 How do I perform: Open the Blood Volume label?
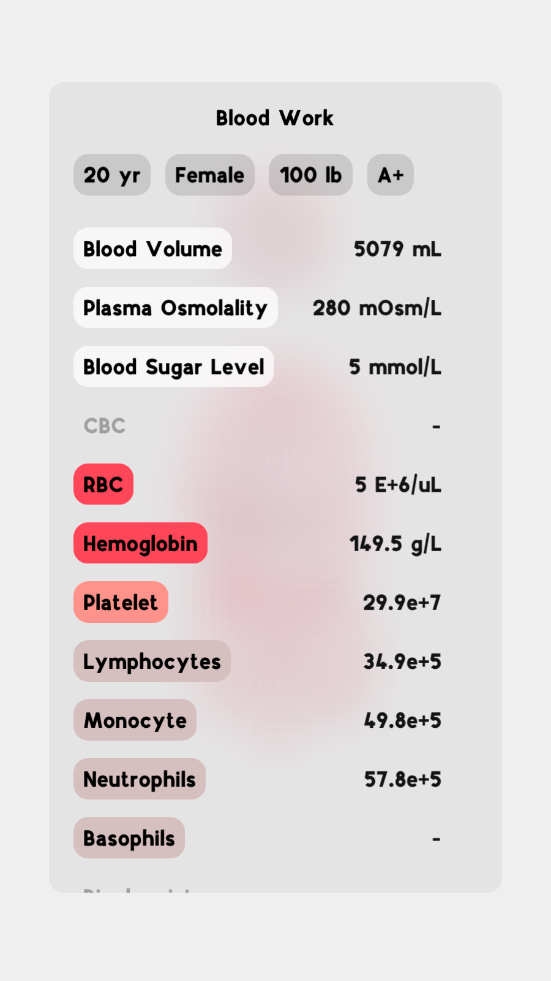coord(153,249)
